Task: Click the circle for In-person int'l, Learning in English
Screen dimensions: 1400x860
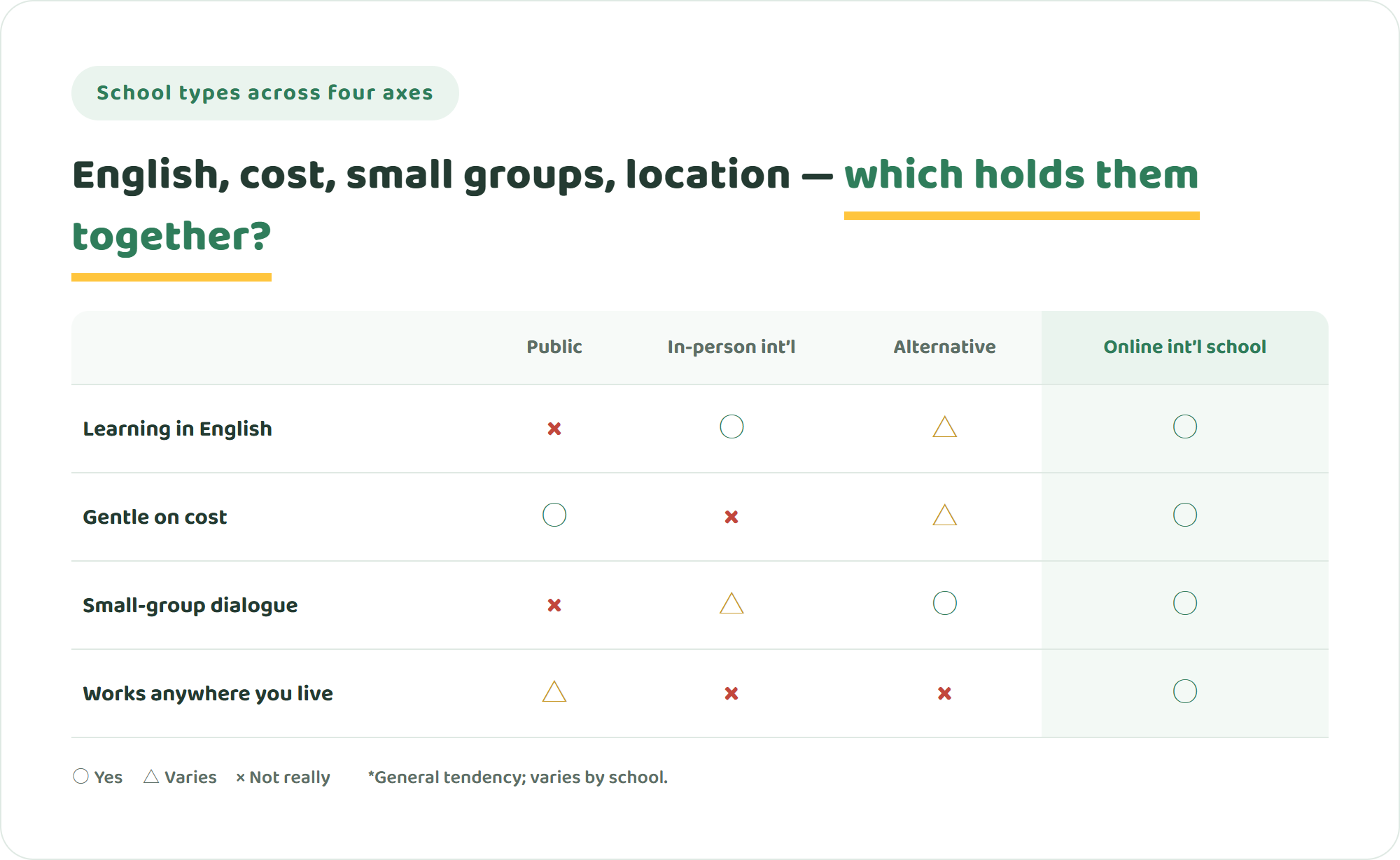Action: 731,426
